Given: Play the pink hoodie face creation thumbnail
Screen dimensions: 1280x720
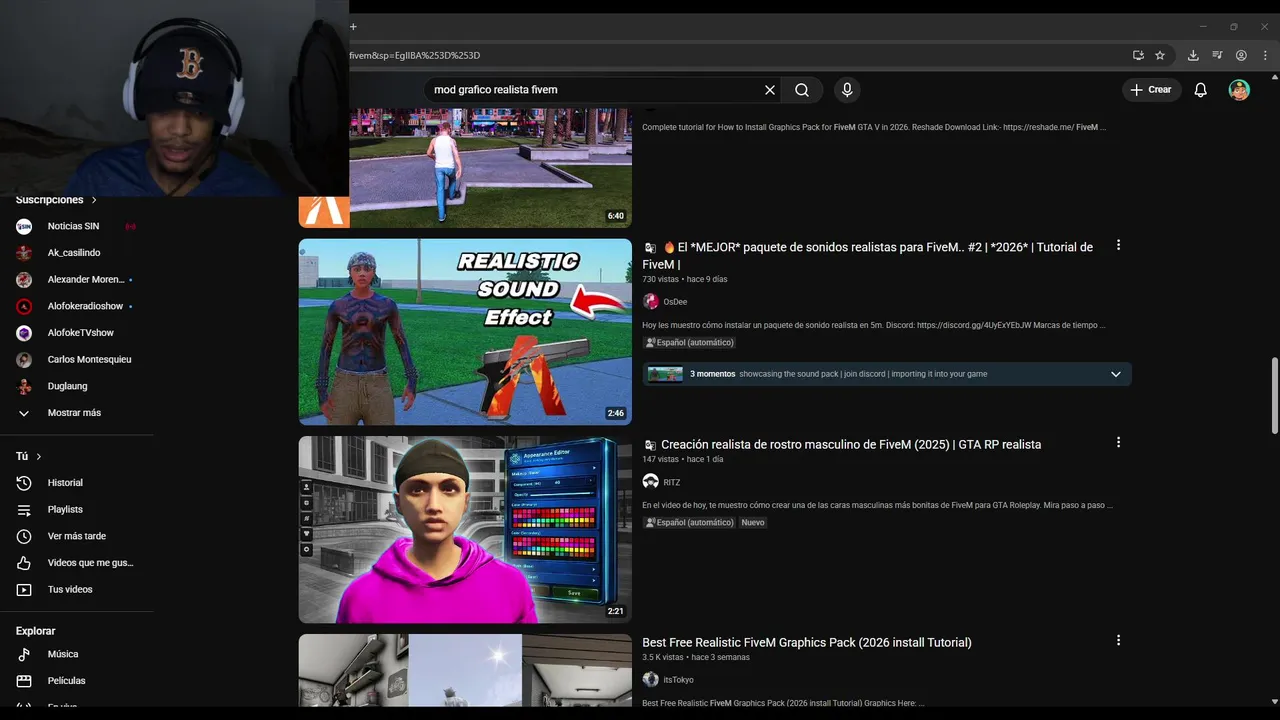Looking at the screenshot, I should pyautogui.click(x=465, y=530).
